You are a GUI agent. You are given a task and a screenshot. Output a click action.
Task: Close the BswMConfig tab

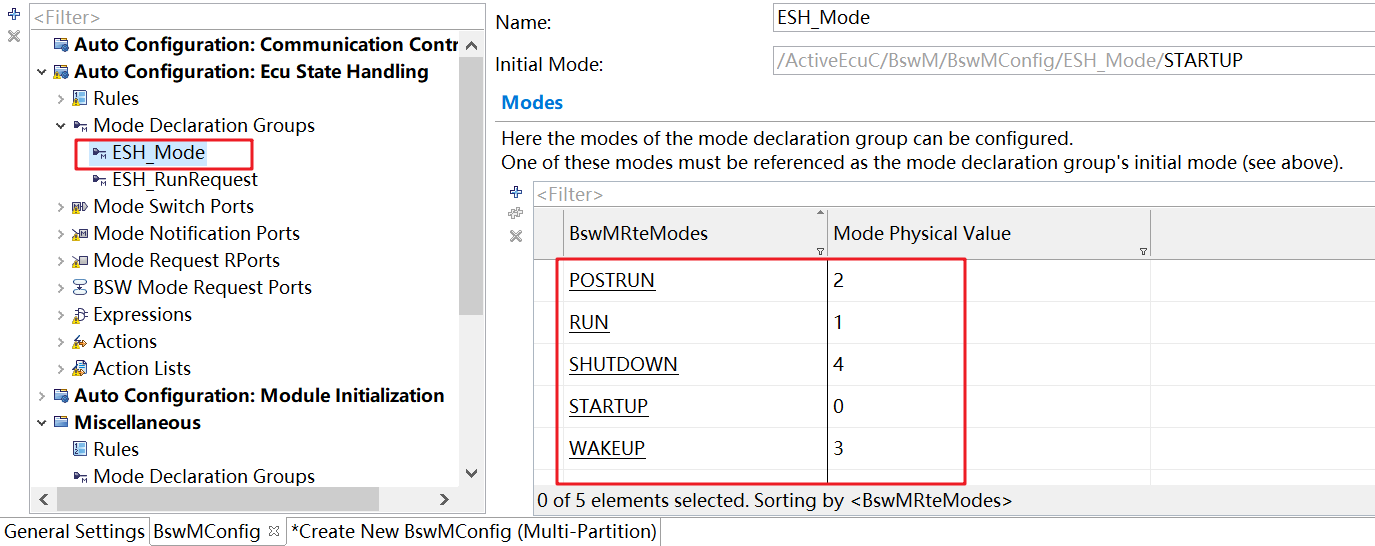pos(274,531)
